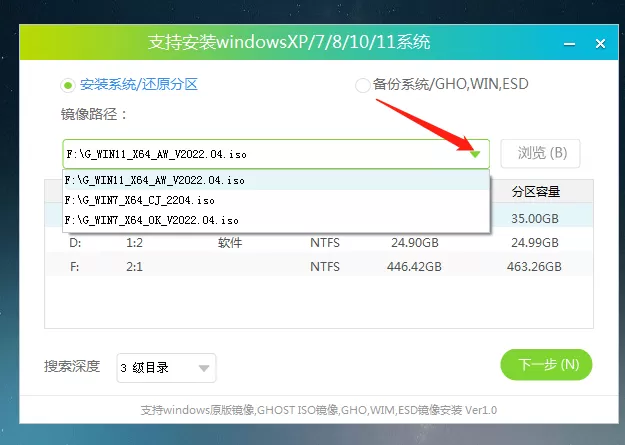
Task: Click the 24.90GB free space cell
Action: (x=415, y=242)
